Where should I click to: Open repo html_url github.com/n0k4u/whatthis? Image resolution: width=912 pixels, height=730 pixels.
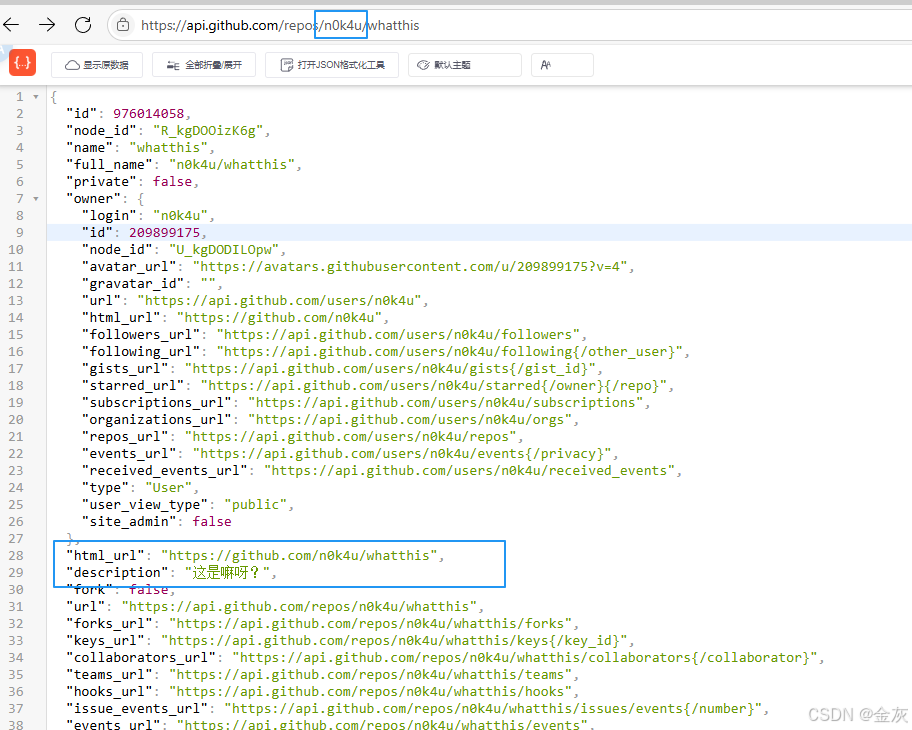click(300, 555)
